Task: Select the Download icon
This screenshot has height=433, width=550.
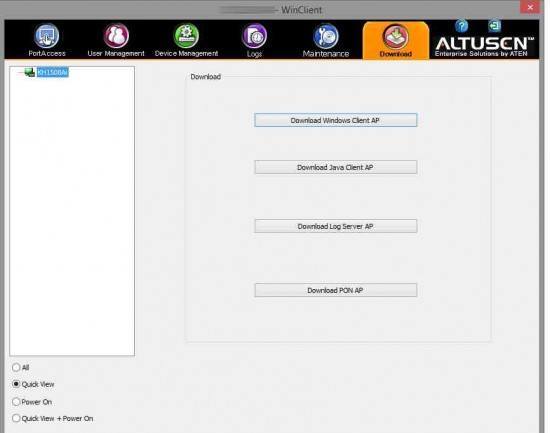Action: click(x=395, y=36)
